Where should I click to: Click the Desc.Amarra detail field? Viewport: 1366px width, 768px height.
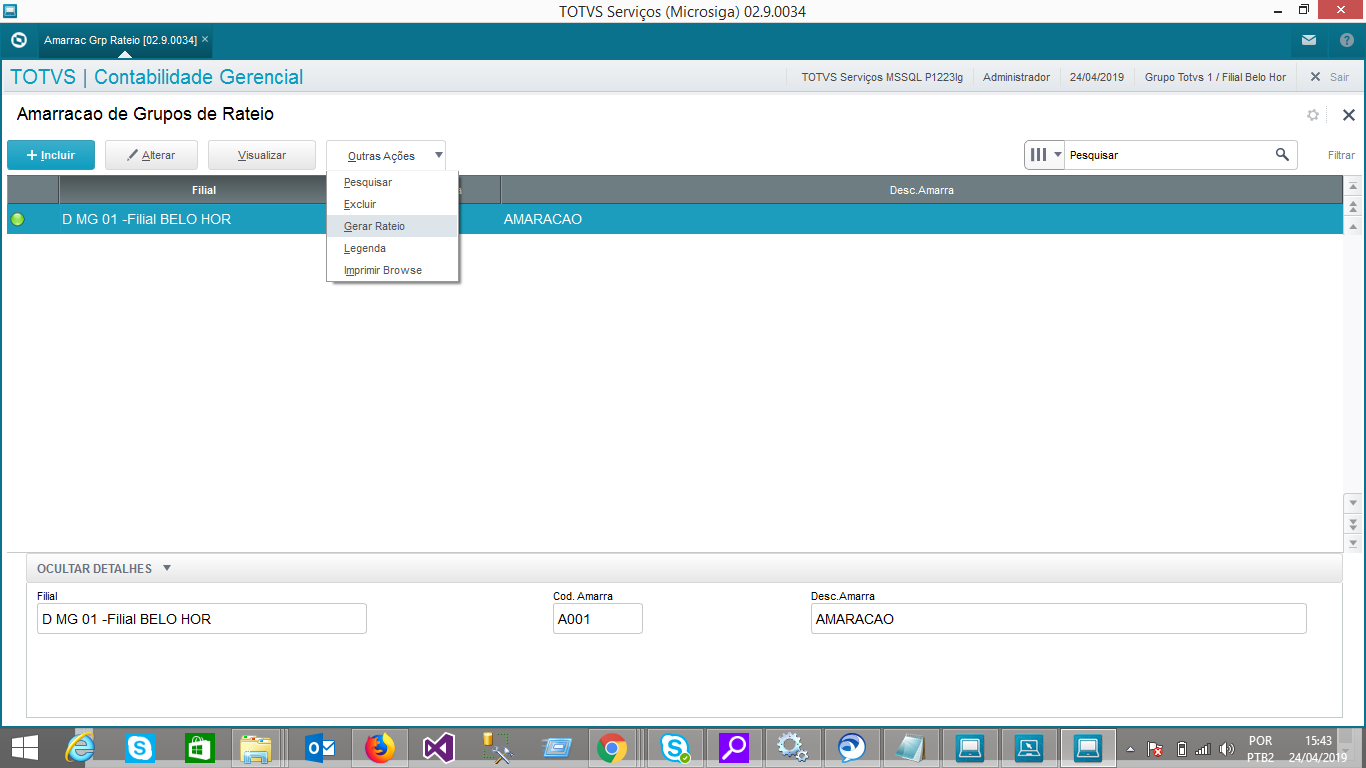[x=1059, y=619]
